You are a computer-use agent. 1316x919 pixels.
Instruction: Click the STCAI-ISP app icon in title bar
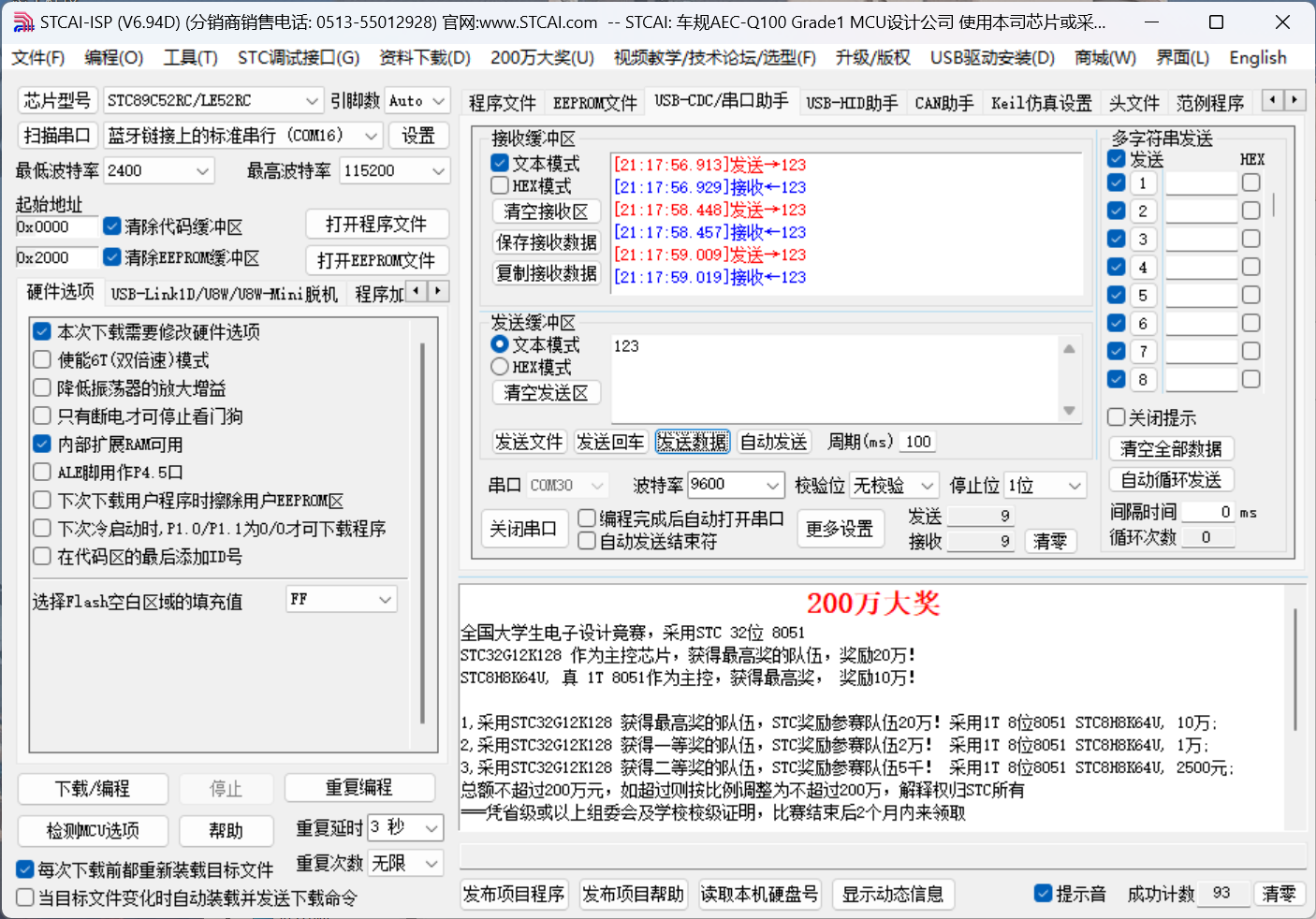[x=23, y=22]
